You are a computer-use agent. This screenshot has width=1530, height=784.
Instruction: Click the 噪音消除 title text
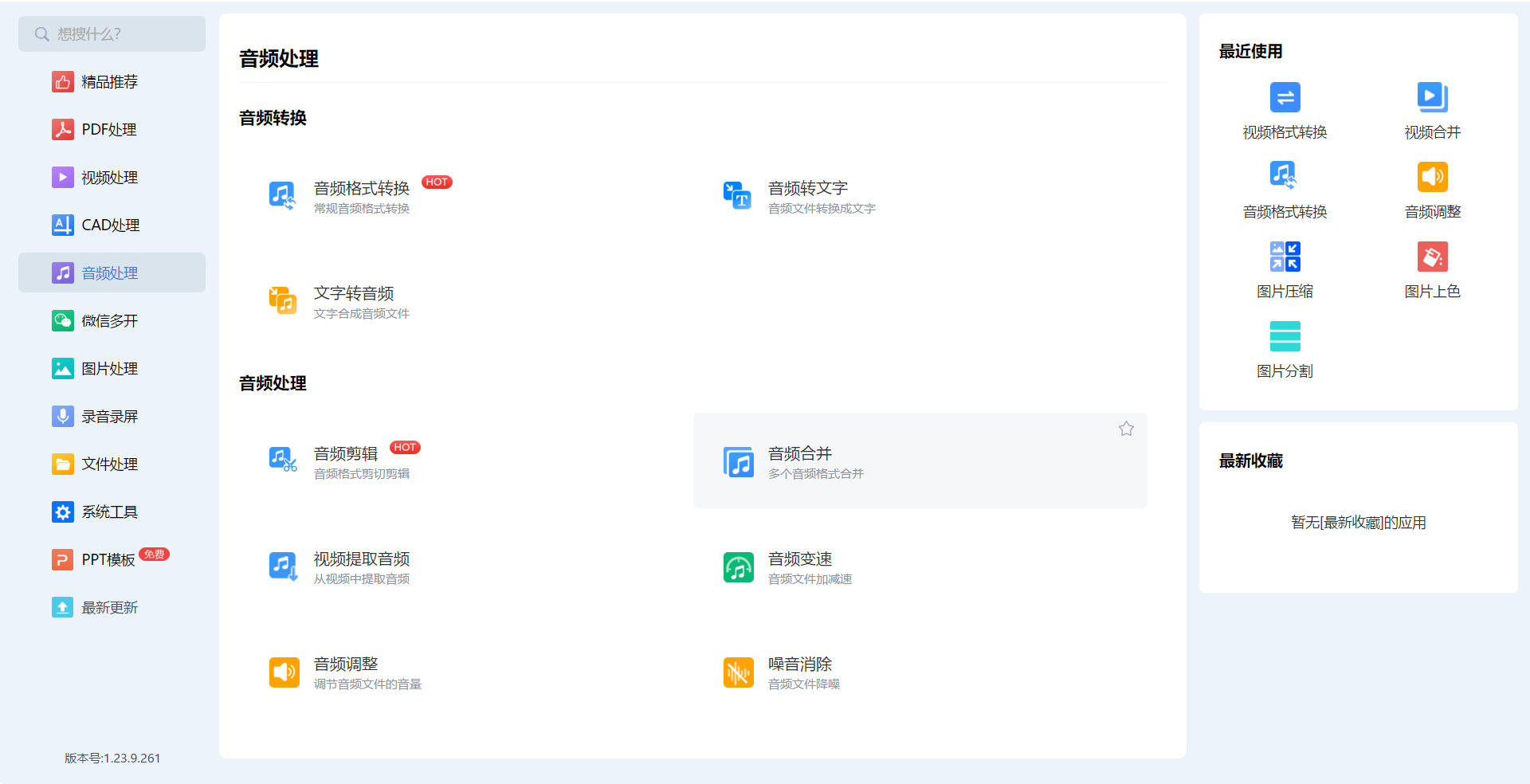pyautogui.click(x=800, y=664)
